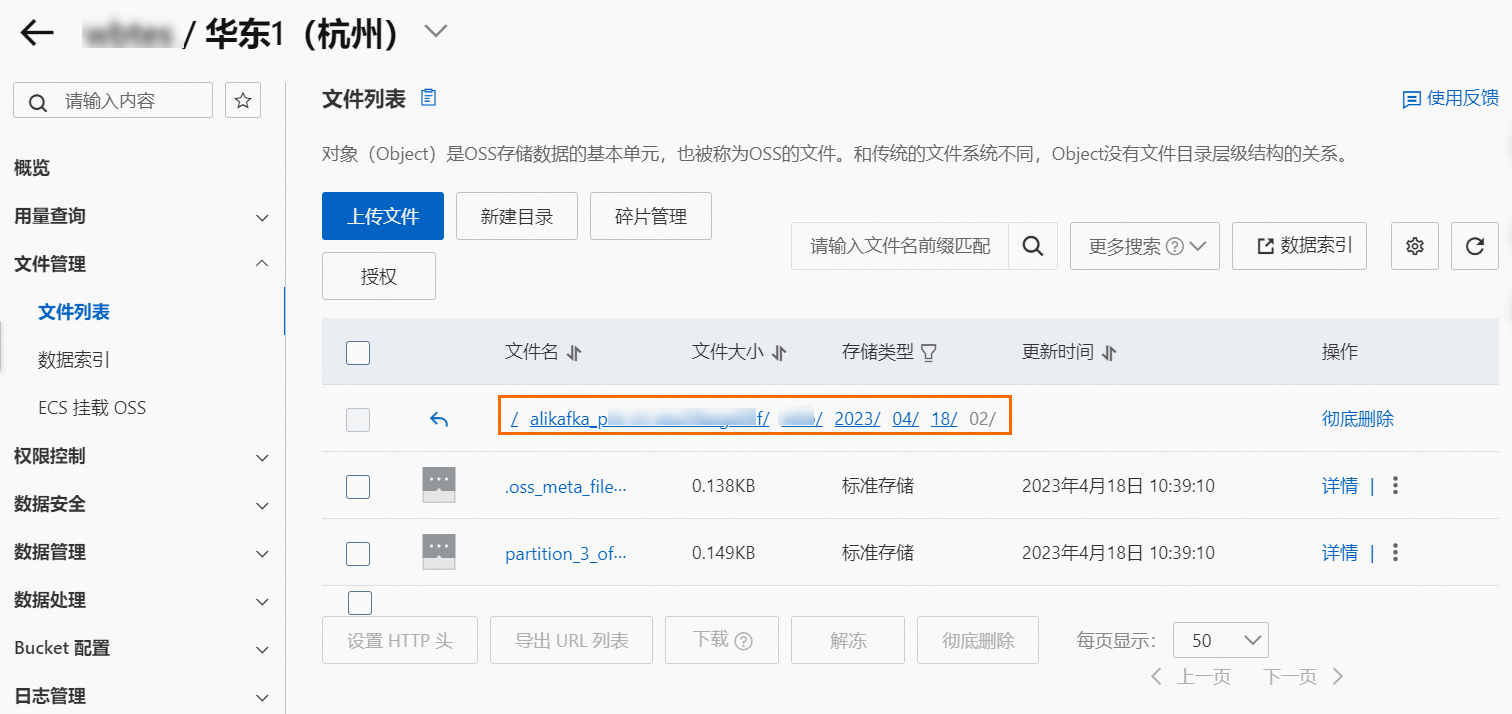Click the partition_3_of file type icon
The height and width of the screenshot is (714, 1512).
pos(439,552)
